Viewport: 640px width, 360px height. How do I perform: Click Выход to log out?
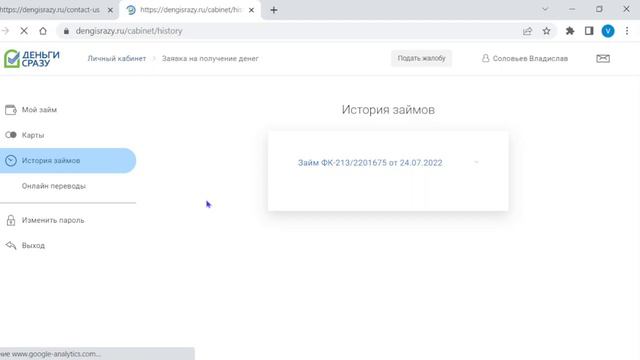pos(33,245)
